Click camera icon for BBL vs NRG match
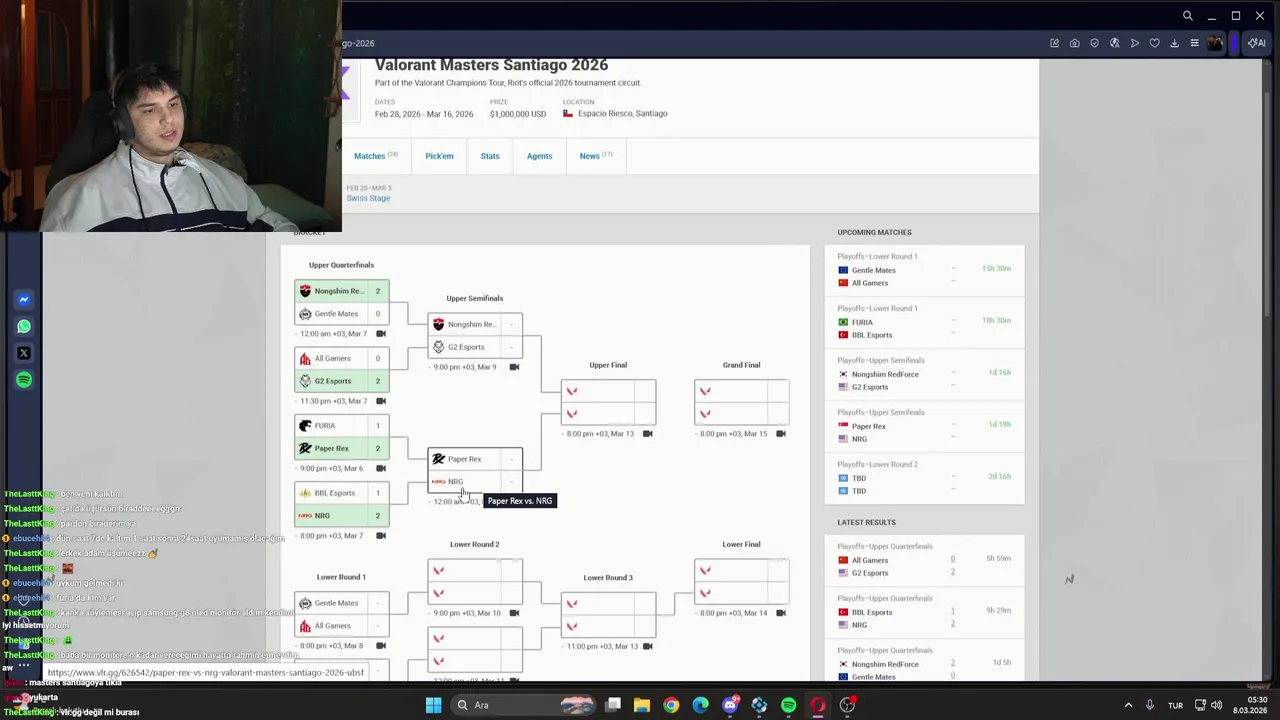The image size is (1280, 720). tap(380, 536)
